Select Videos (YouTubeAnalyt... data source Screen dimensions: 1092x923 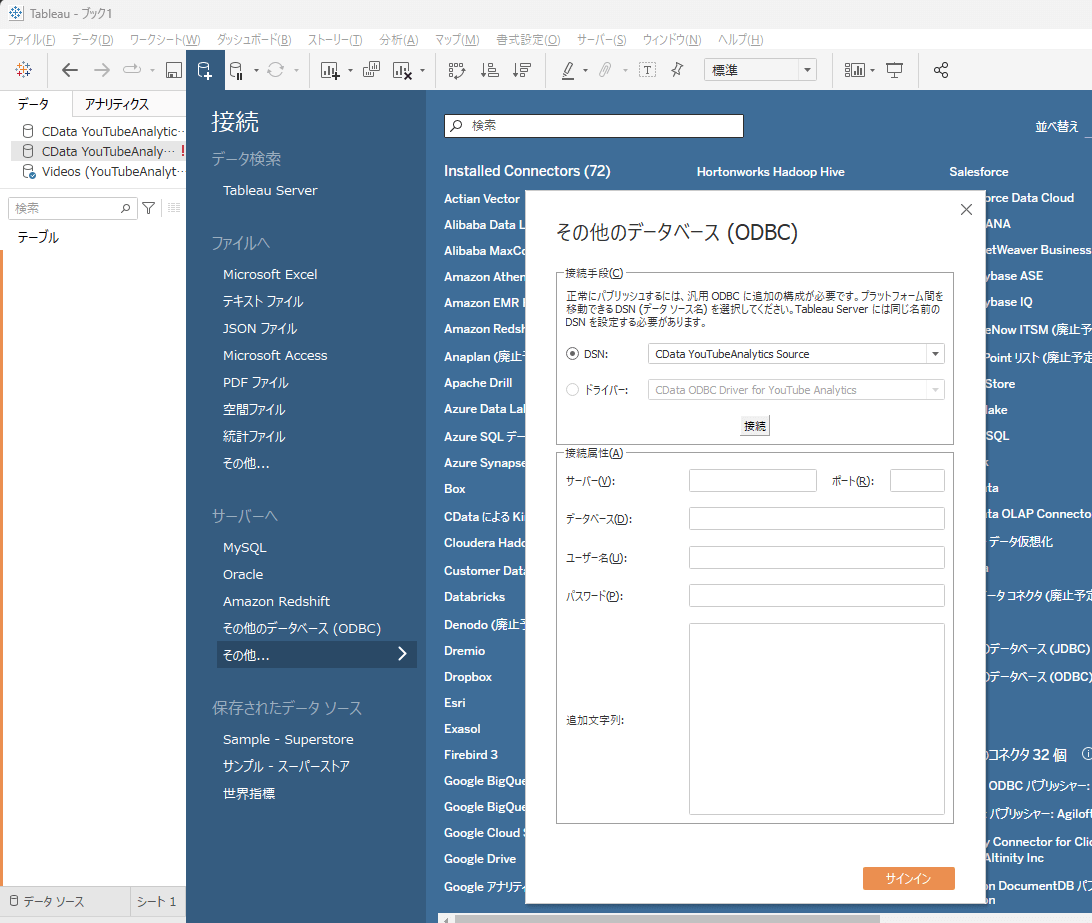(x=102, y=171)
